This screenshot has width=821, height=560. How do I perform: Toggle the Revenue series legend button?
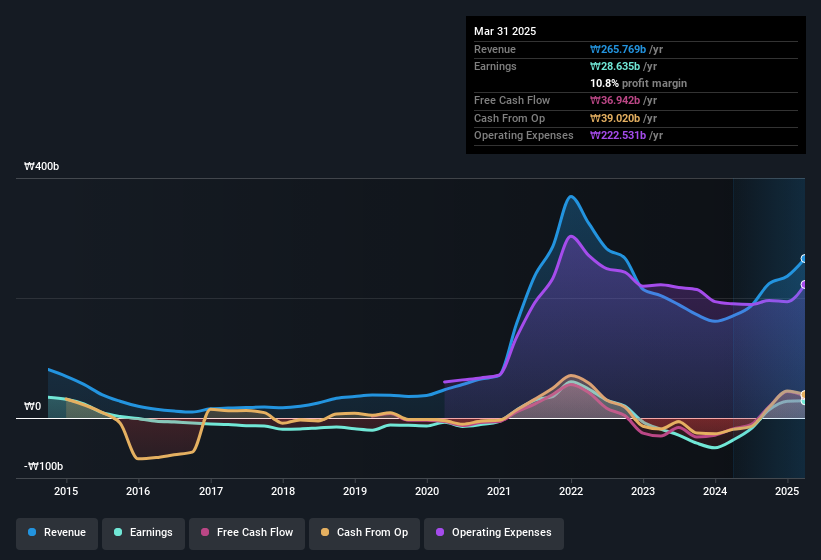coord(57,533)
